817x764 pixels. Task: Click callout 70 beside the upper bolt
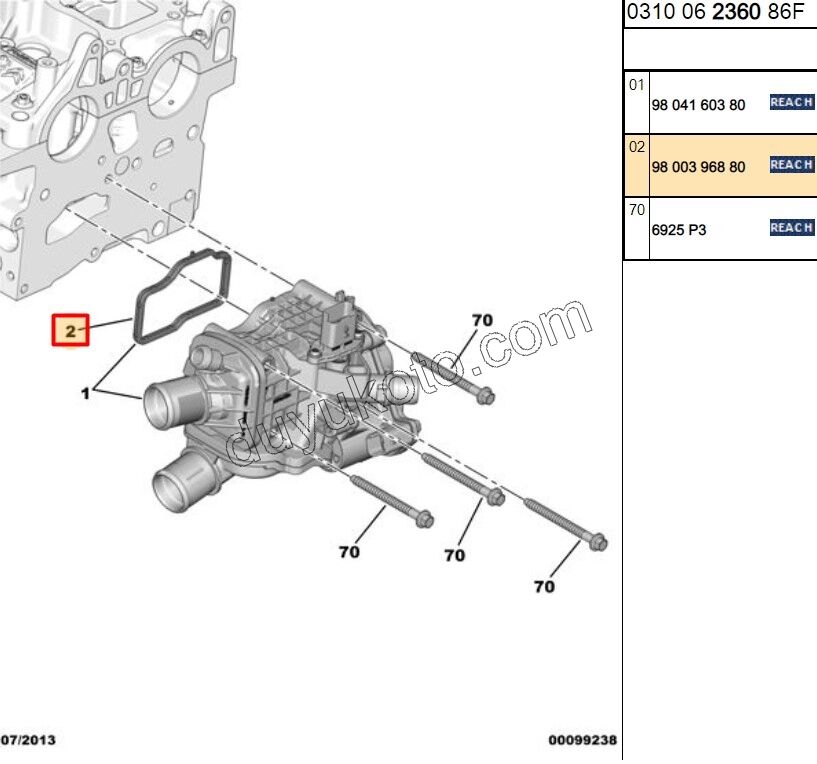[482, 321]
